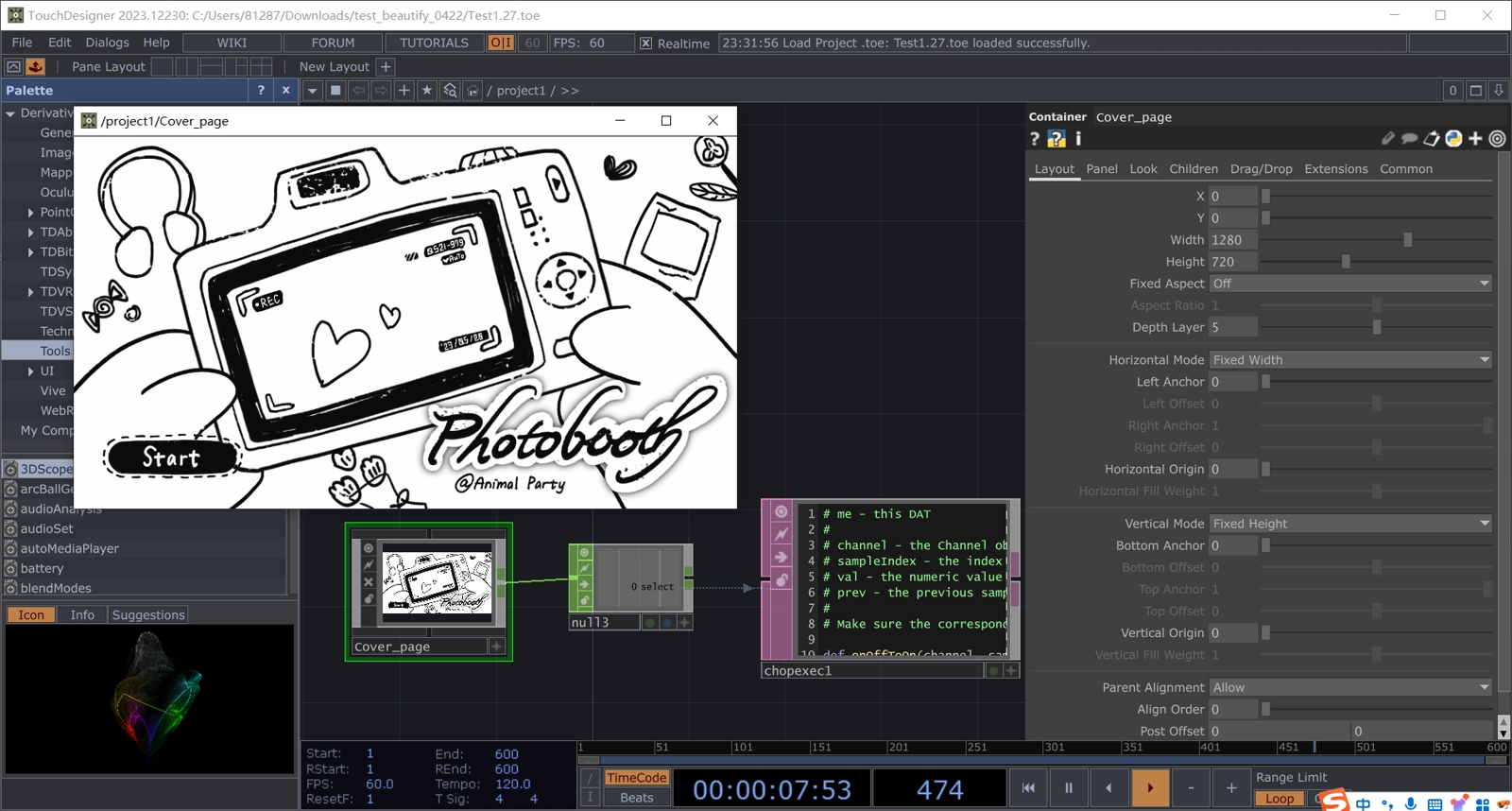Click the palette browser anchor icon
Screen dimensions: 1512x811
coord(36,66)
